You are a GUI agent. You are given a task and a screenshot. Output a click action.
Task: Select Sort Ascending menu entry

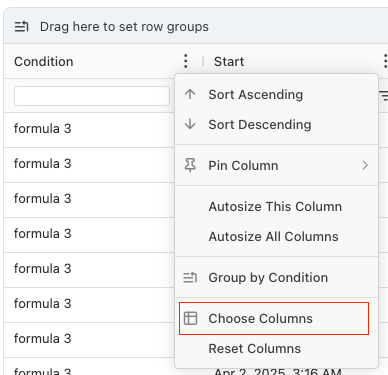click(x=277, y=94)
